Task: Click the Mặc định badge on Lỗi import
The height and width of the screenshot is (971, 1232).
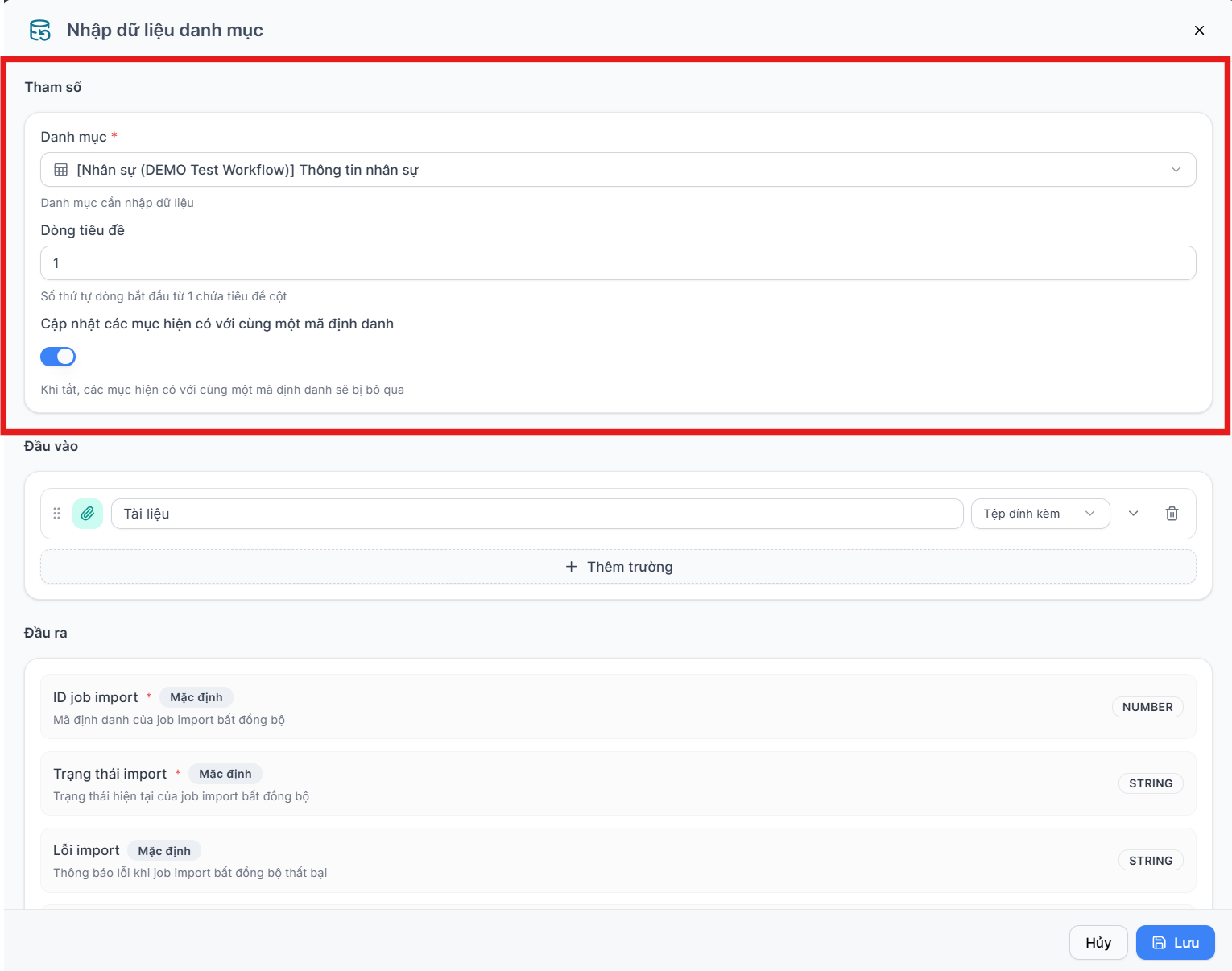Action: pos(164,851)
